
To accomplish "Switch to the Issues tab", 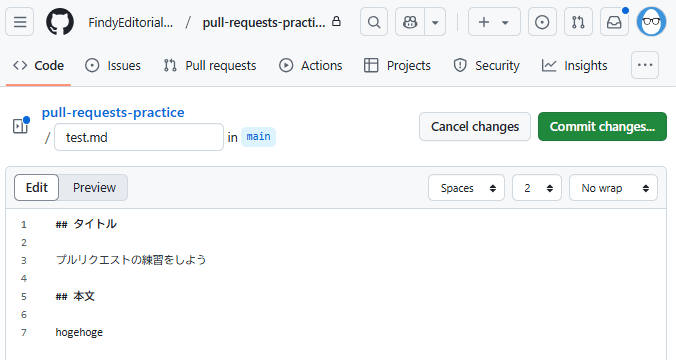I will [x=113, y=66].
